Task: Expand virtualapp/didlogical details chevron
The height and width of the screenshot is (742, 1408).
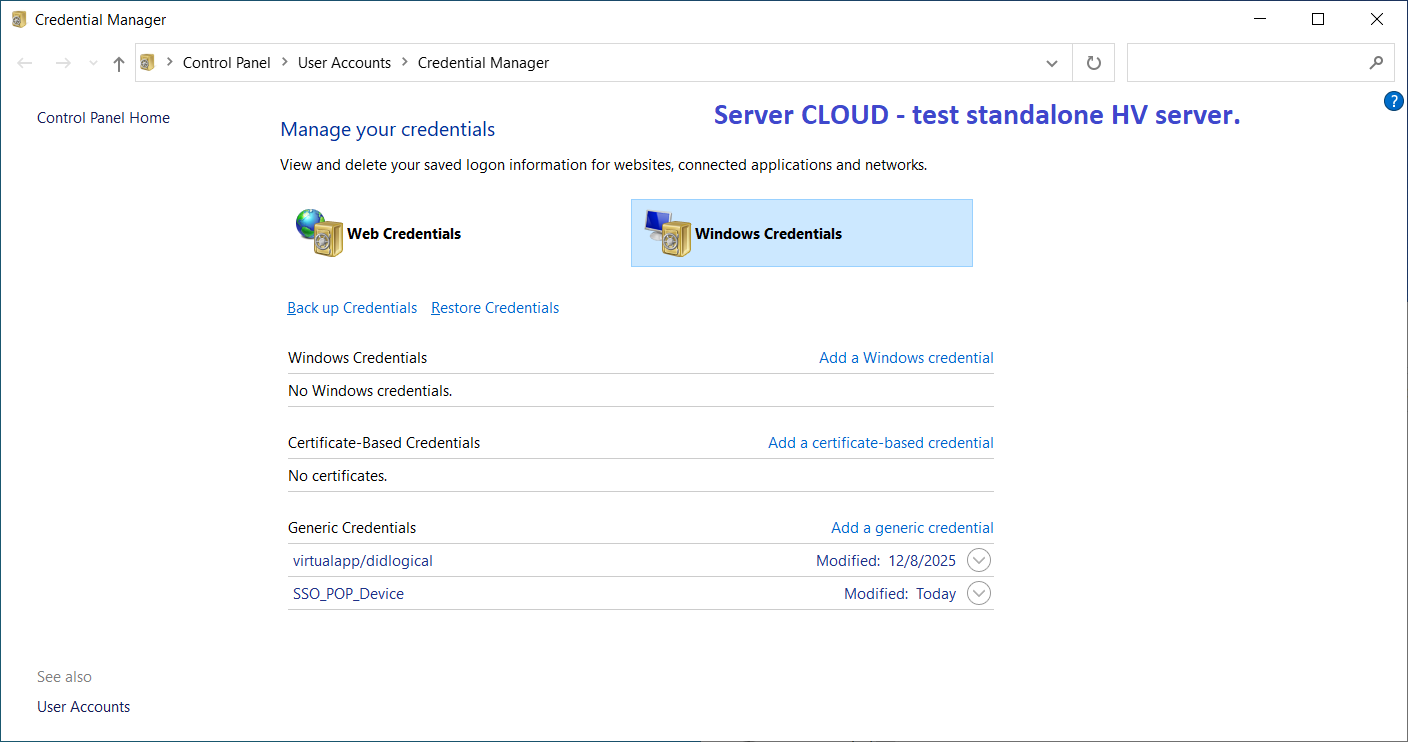Action: pos(979,560)
